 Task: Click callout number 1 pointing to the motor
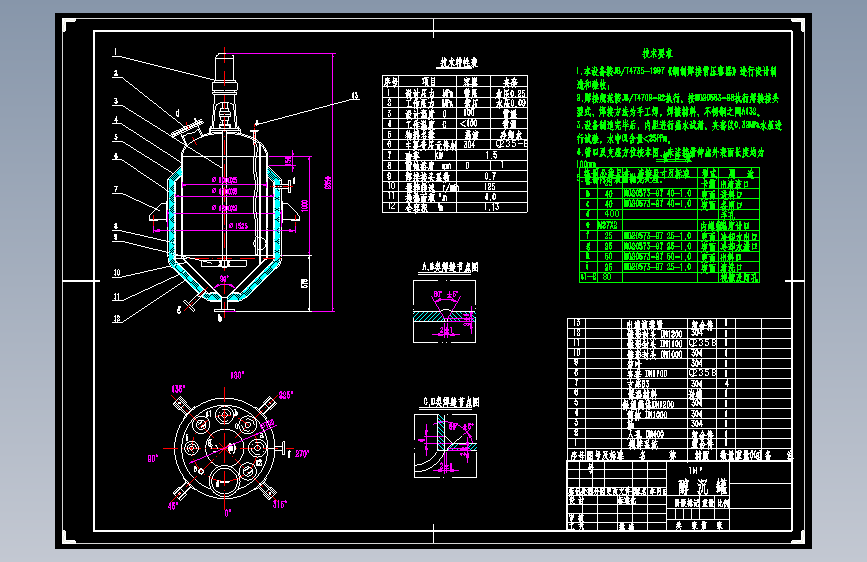(x=115, y=53)
